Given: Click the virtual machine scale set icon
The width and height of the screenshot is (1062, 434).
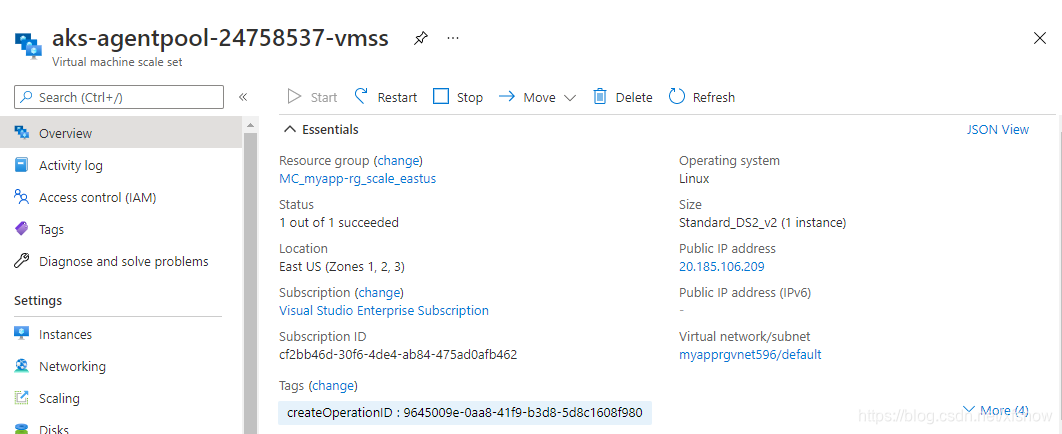Looking at the screenshot, I should click(x=28, y=45).
